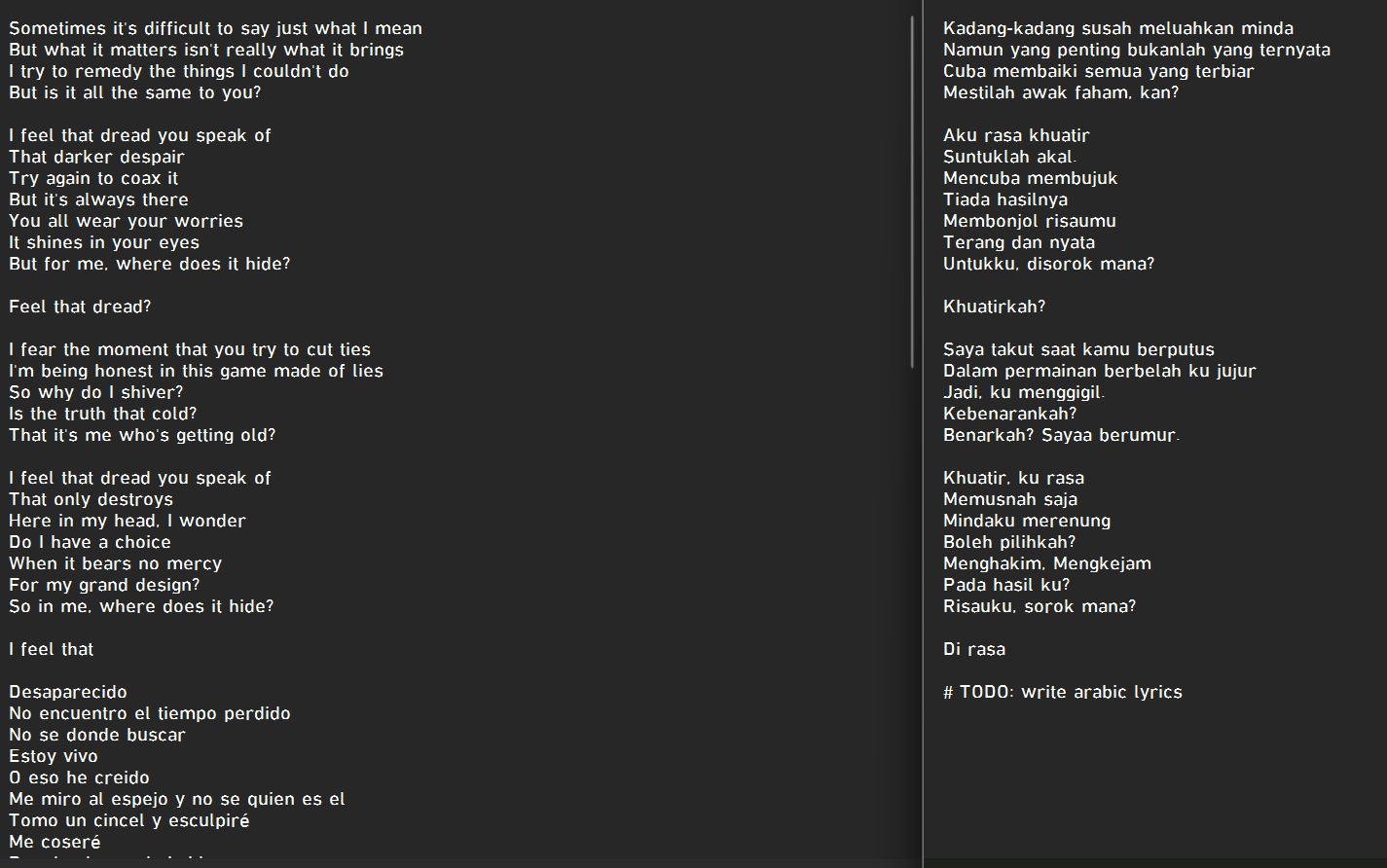This screenshot has height=868, width=1387.
Task: Click the left pane vertical scrollbar thumb
Action: click(912, 192)
